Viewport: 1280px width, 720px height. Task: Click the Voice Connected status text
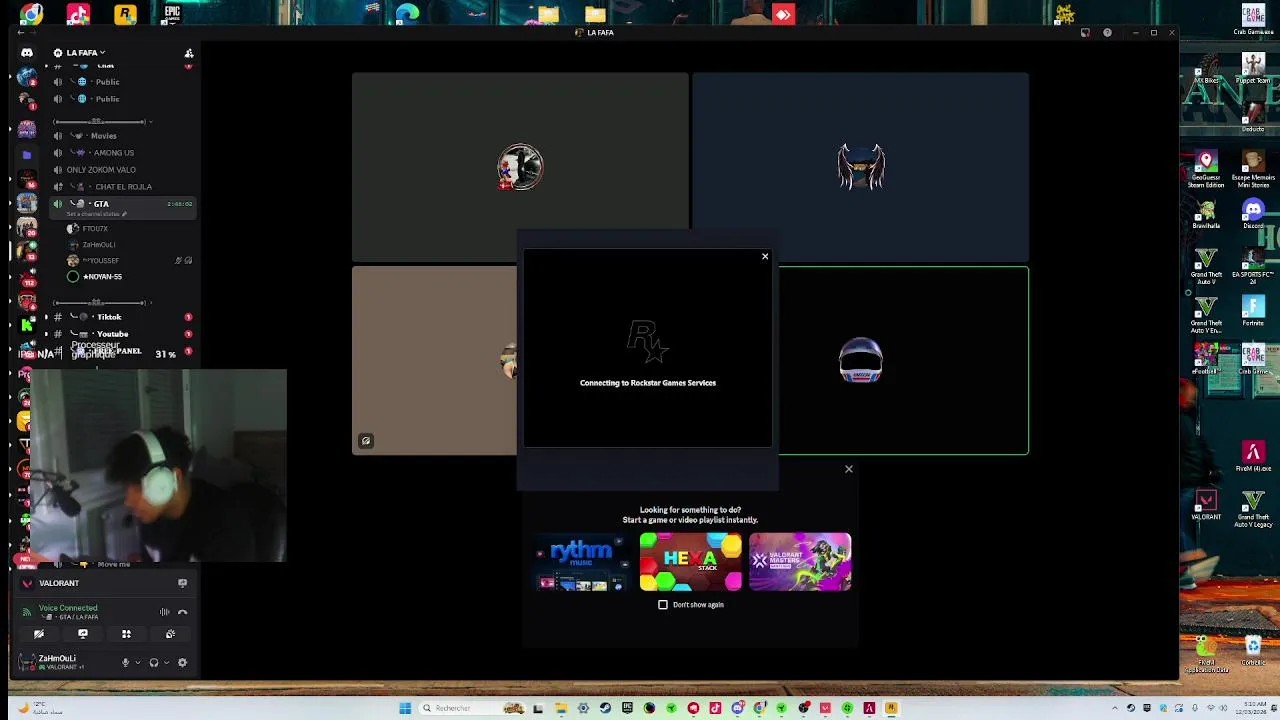[x=68, y=608]
